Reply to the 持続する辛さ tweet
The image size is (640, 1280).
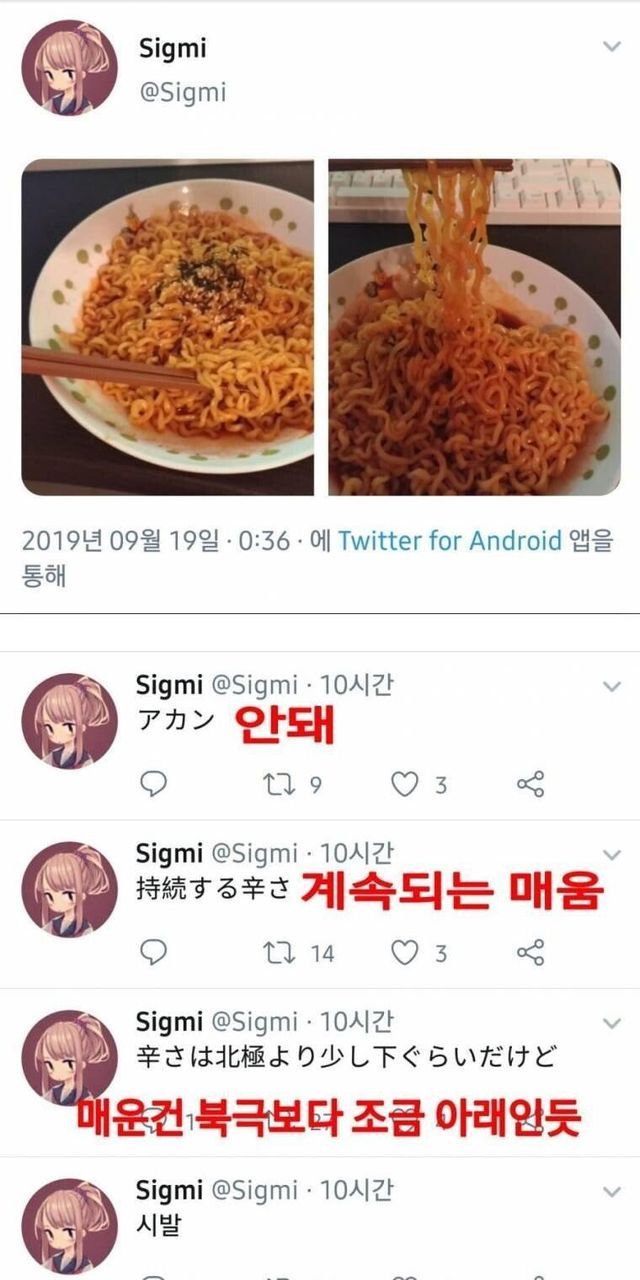pos(152,952)
